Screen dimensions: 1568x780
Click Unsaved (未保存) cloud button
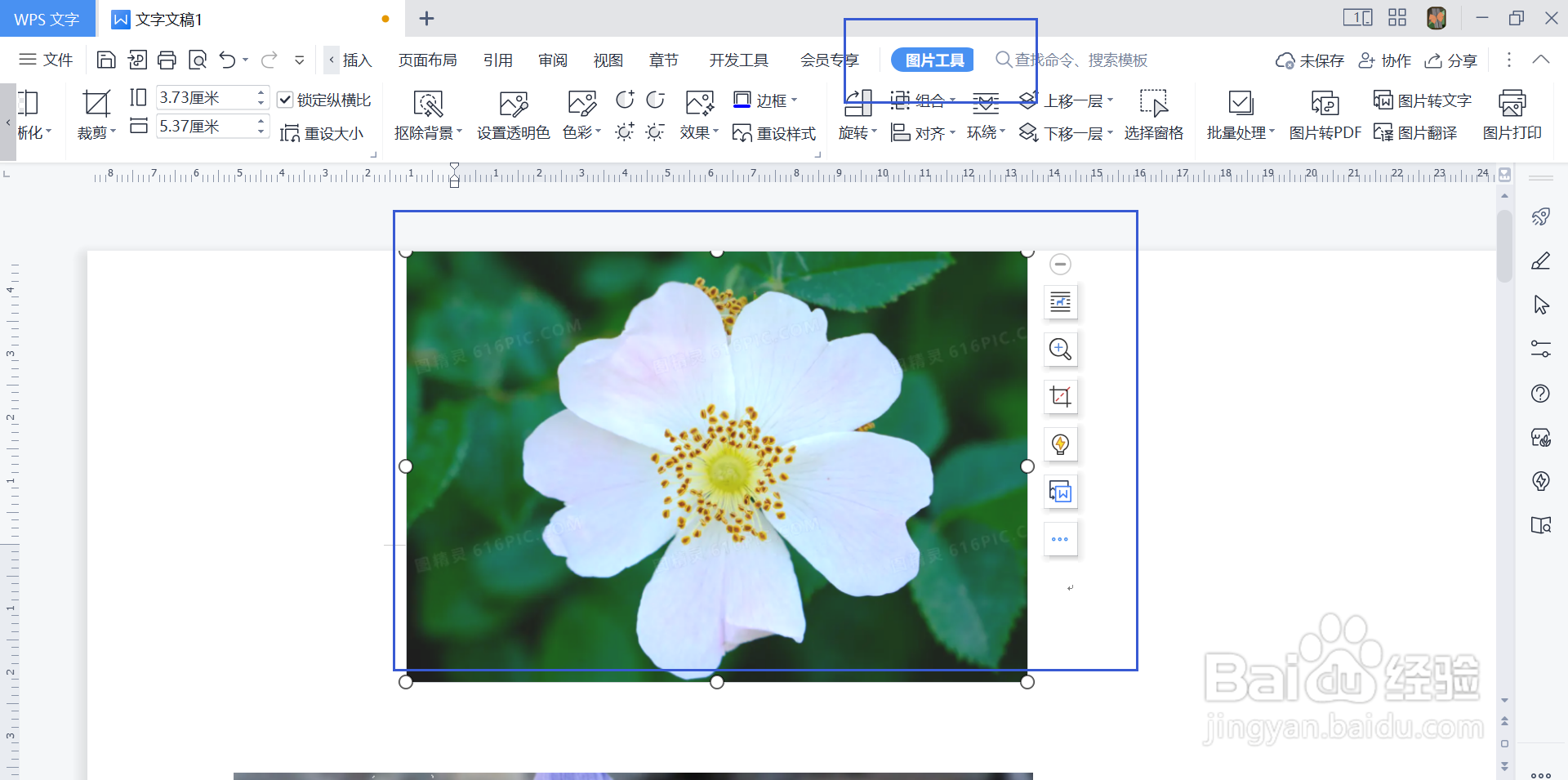coord(1309,60)
